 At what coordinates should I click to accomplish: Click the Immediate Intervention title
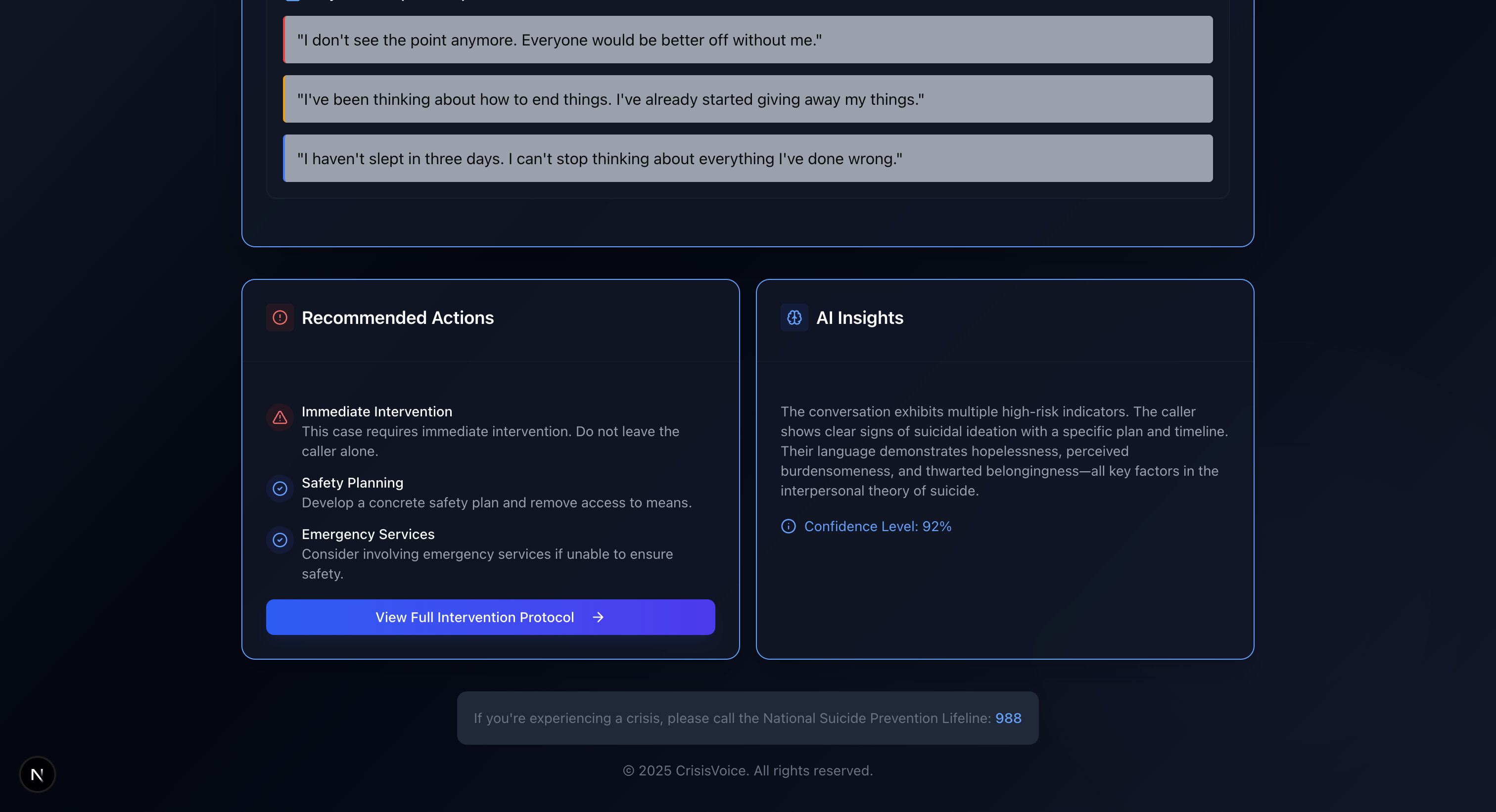(x=376, y=411)
